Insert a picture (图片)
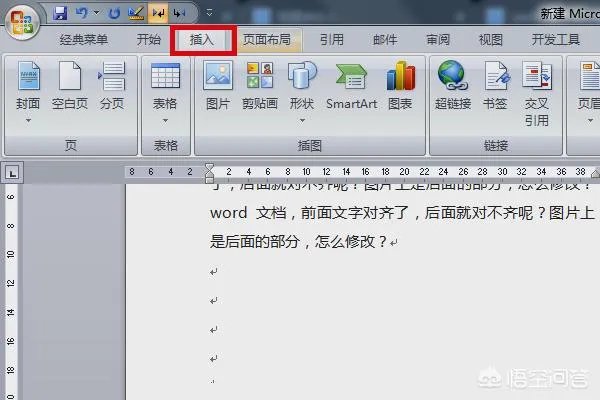The image size is (600, 400). (x=218, y=86)
